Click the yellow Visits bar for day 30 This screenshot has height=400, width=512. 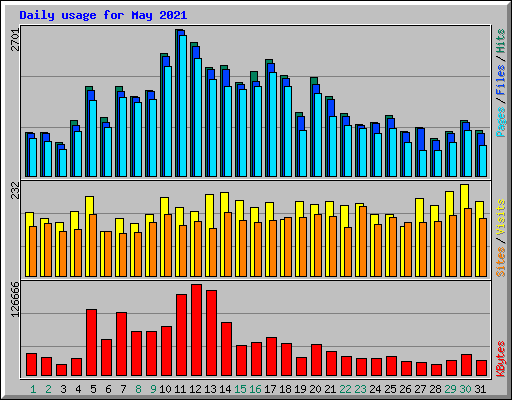point(463,230)
